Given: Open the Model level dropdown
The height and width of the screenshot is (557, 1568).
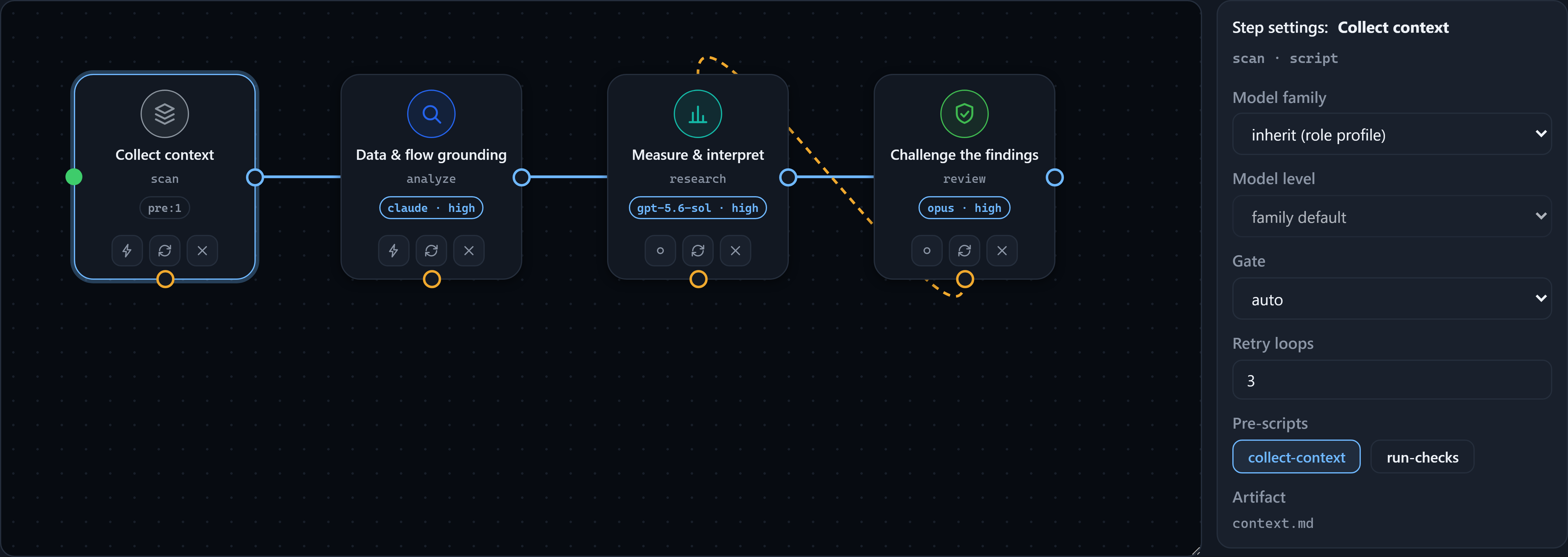Looking at the screenshot, I should pyautogui.click(x=1391, y=216).
